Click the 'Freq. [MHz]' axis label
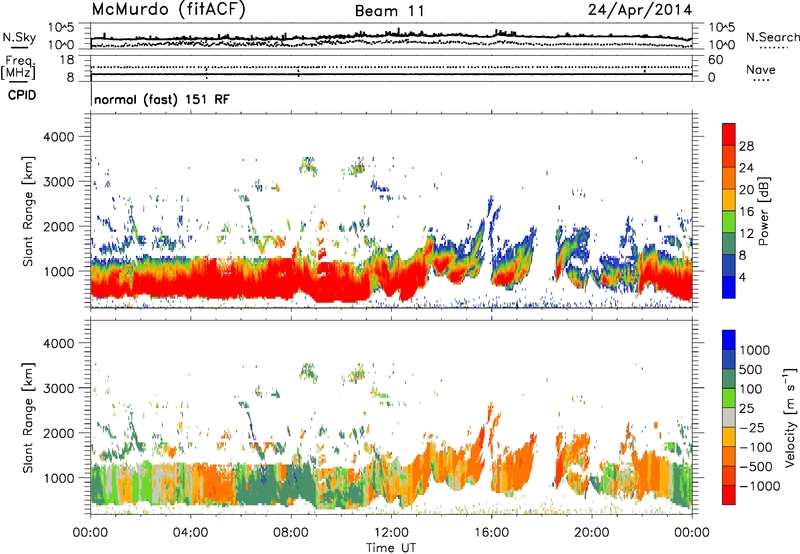This screenshot has height=554, width=800. (18, 67)
